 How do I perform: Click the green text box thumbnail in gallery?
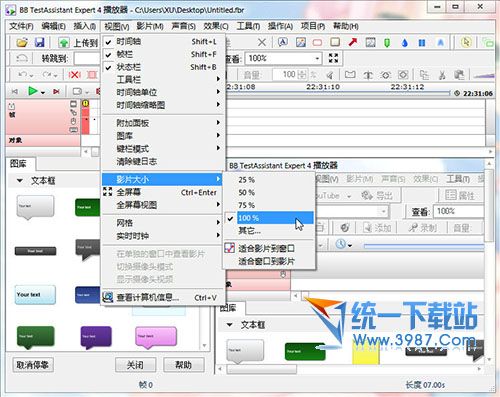tap(87, 207)
